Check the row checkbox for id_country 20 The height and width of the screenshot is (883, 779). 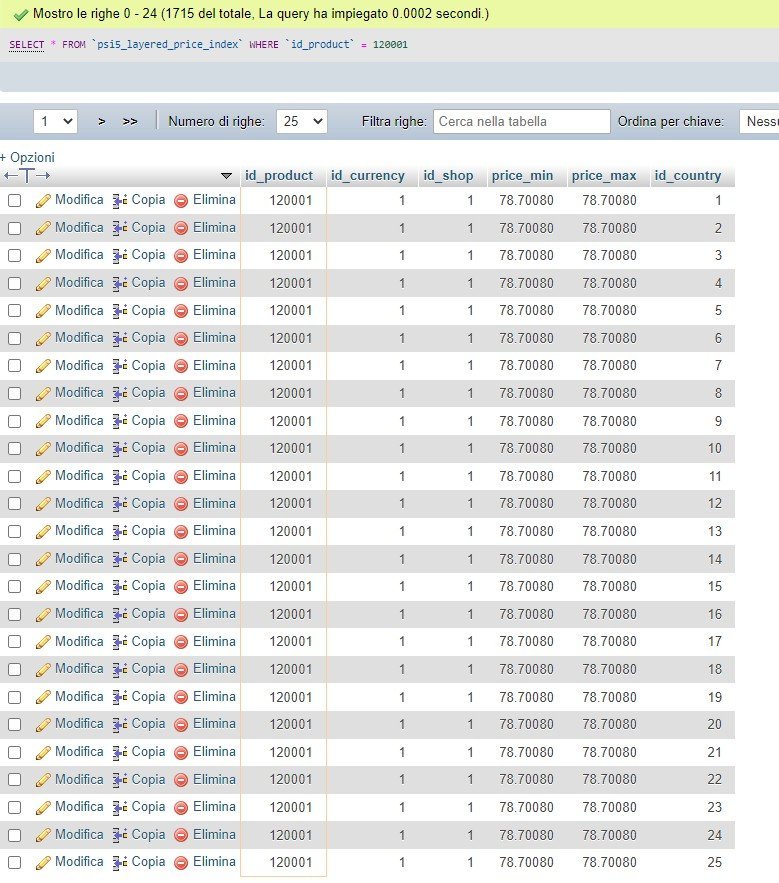[x=15, y=725]
